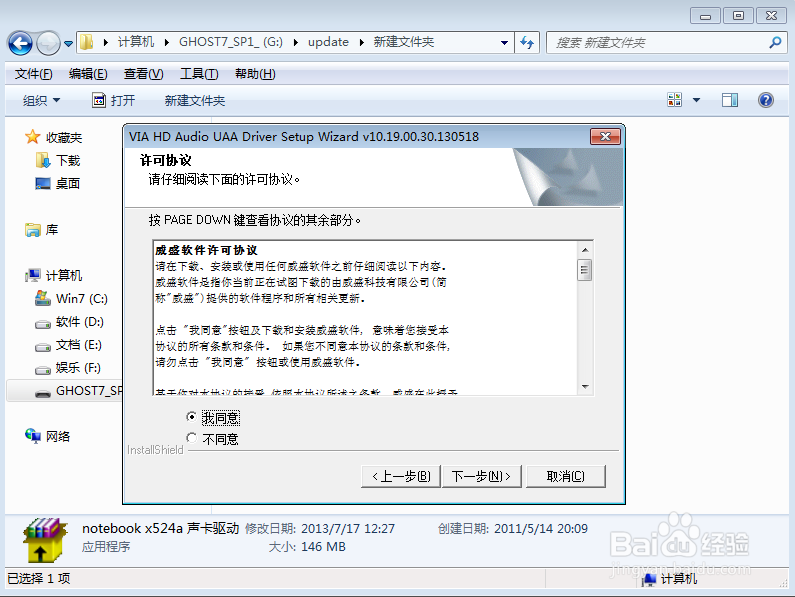Expand the address bar history dropdown
795x597 pixels.
(x=504, y=43)
